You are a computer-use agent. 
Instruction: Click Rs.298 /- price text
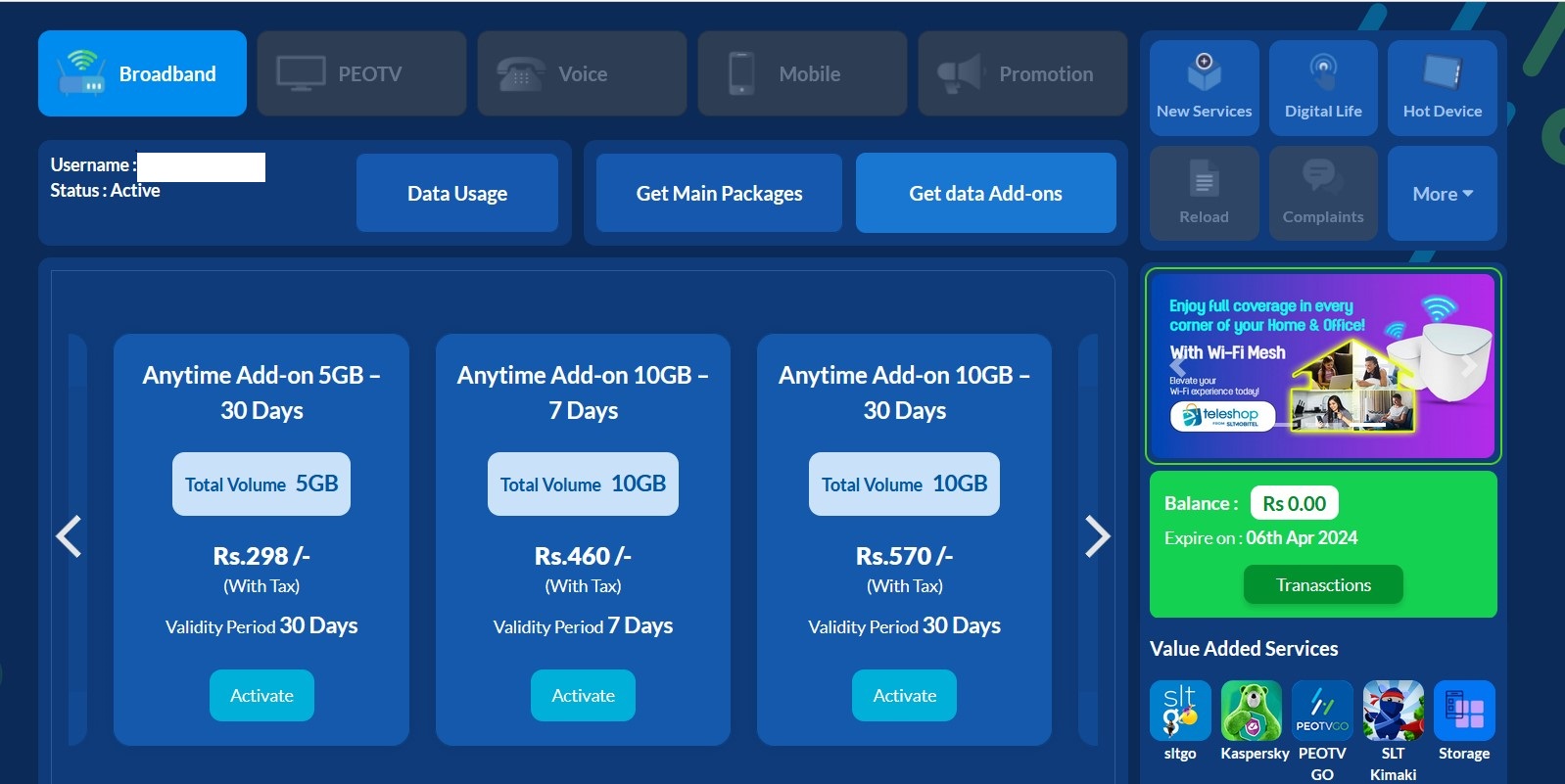click(261, 556)
